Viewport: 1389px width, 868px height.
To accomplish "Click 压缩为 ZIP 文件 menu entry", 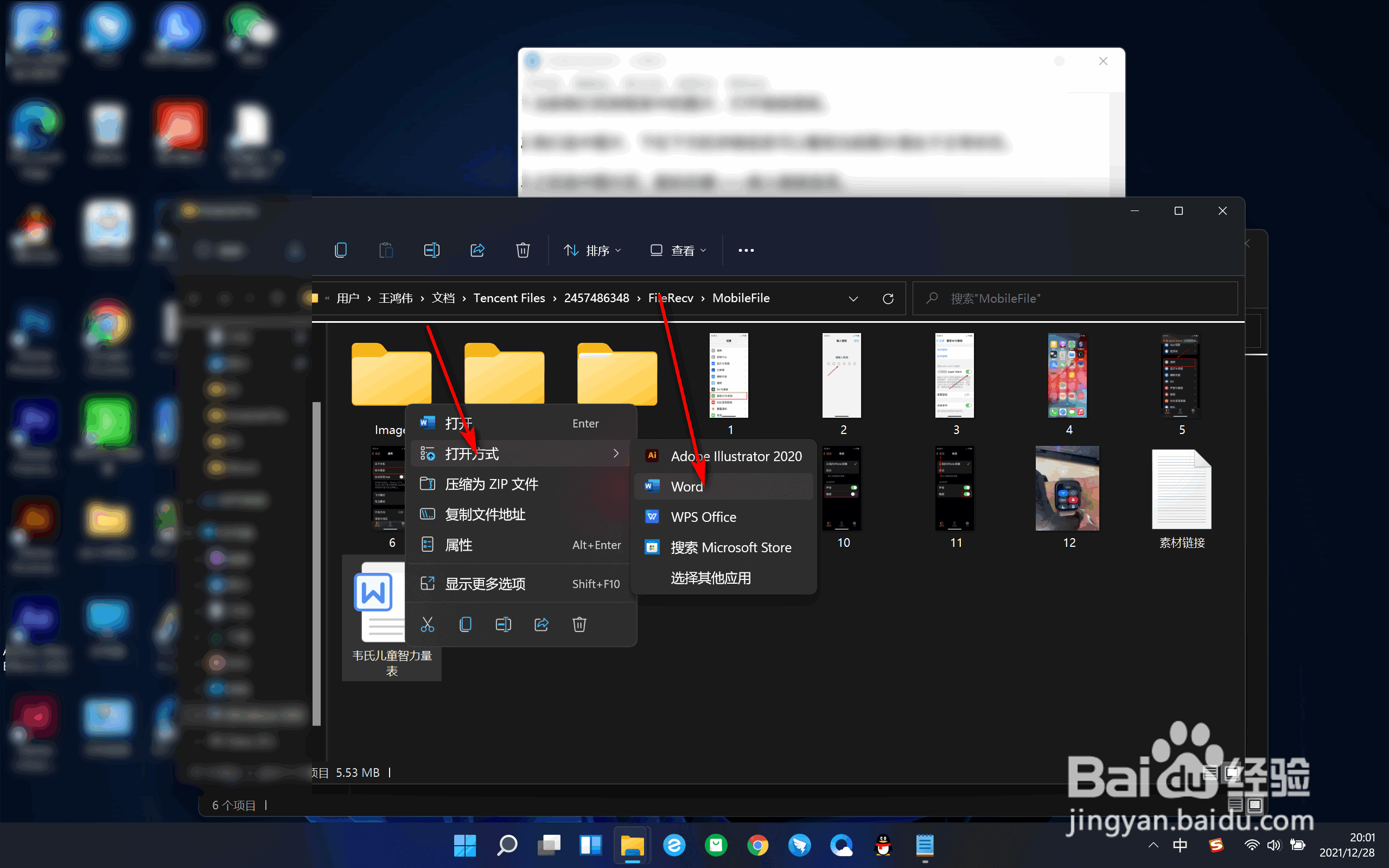I will (x=492, y=484).
